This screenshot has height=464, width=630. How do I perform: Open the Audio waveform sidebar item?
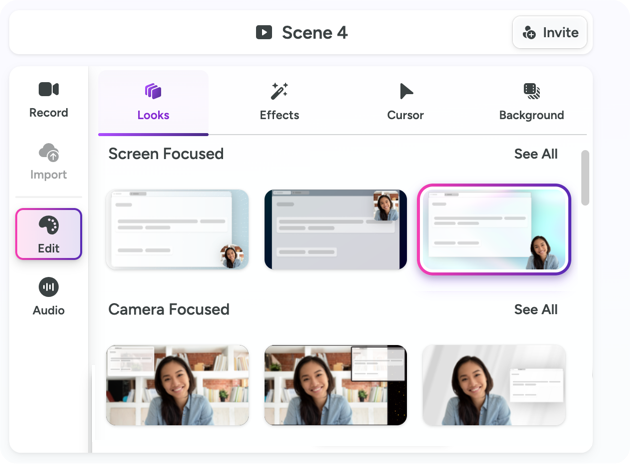click(x=49, y=296)
